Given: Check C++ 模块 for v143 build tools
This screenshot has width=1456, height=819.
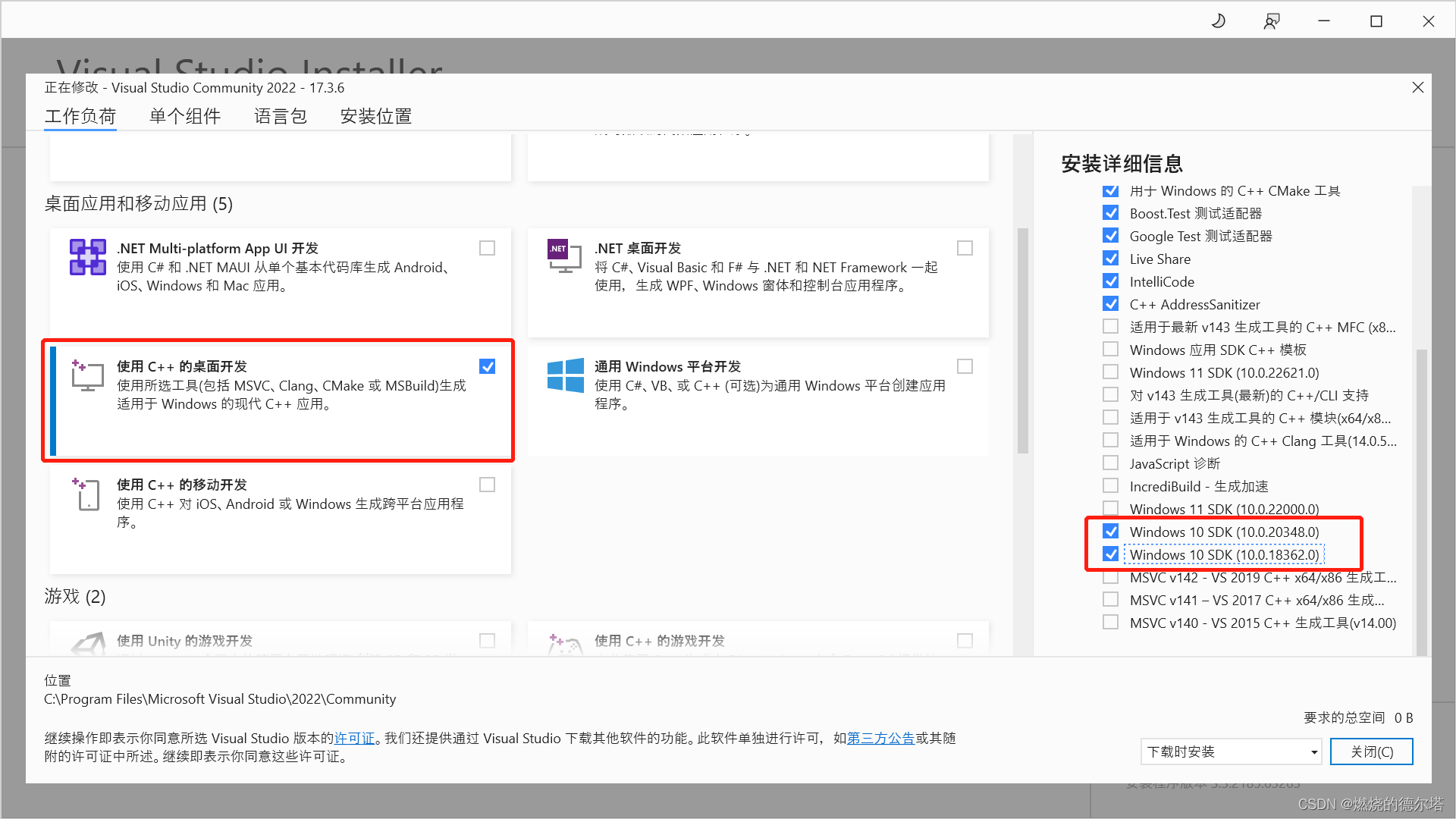Looking at the screenshot, I should pos(1111,418).
